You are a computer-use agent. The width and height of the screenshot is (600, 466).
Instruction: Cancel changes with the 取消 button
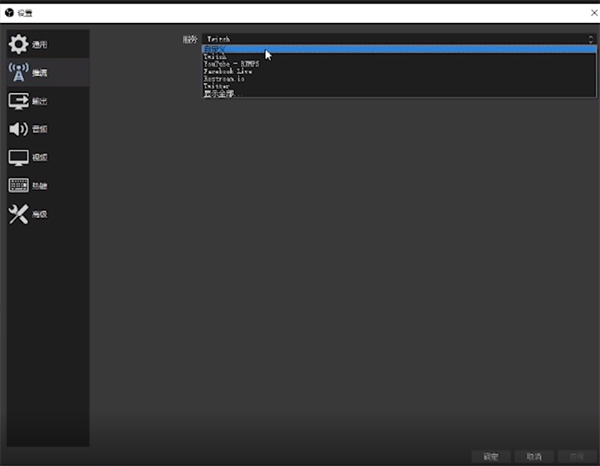pos(533,456)
